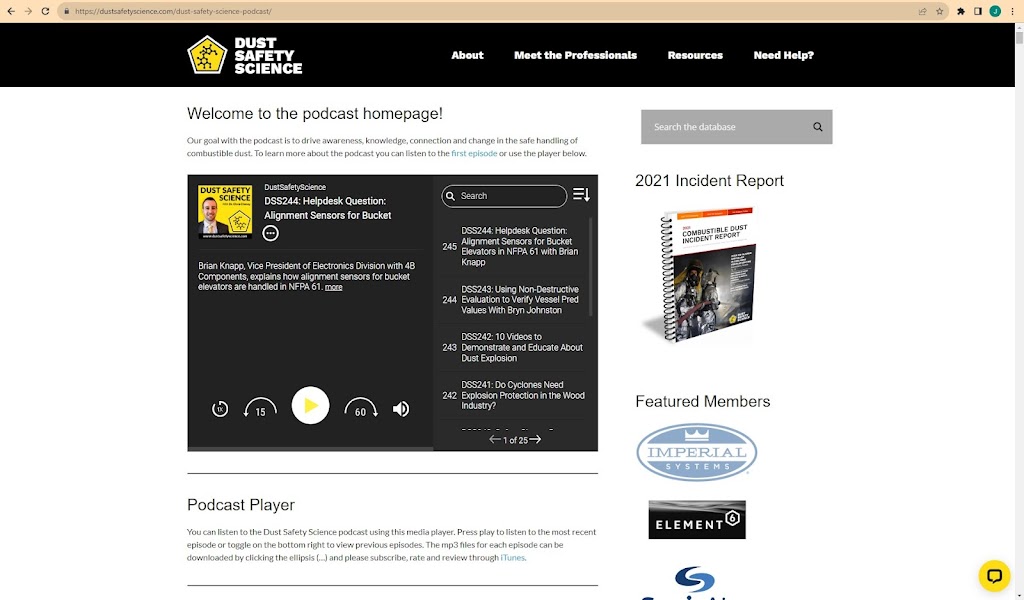This screenshot has height=600, width=1024.
Task: Select episode DSS244 in the playlist
Action: point(513,246)
